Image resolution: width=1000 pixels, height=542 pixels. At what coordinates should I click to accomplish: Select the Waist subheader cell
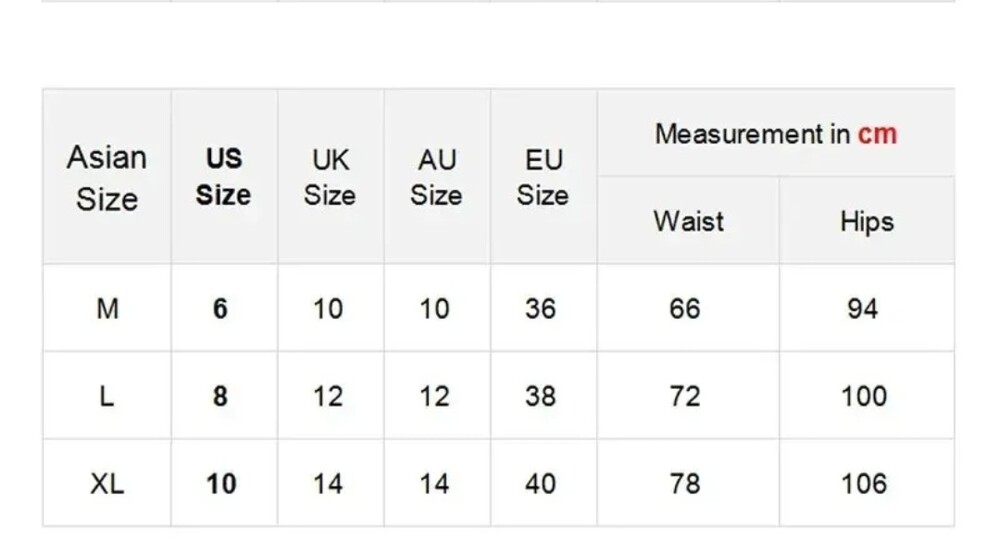tap(688, 221)
